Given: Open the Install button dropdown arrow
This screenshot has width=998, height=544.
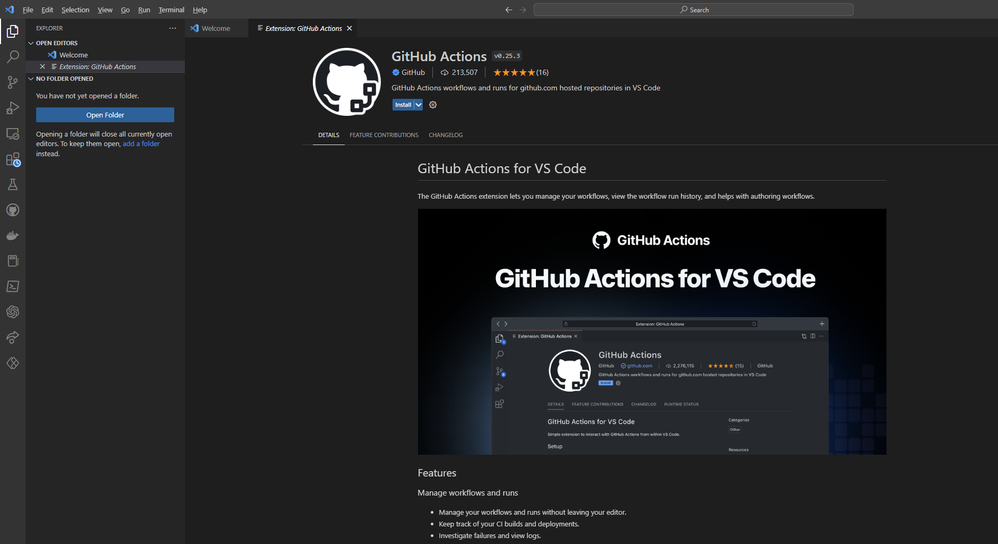Looking at the screenshot, I should point(418,105).
